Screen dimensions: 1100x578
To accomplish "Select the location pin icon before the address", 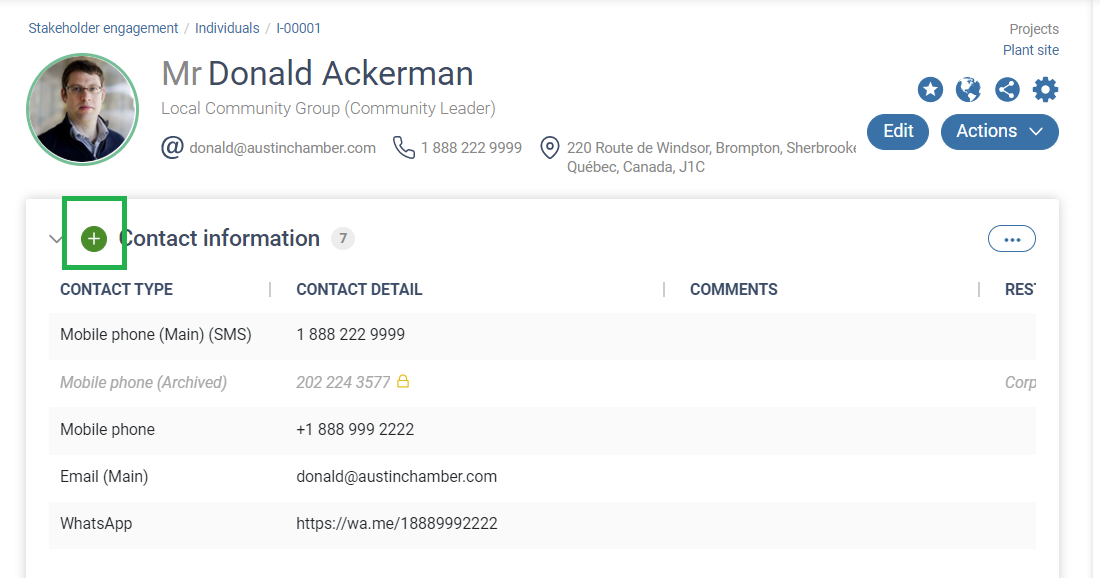I will click(x=548, y=147).
